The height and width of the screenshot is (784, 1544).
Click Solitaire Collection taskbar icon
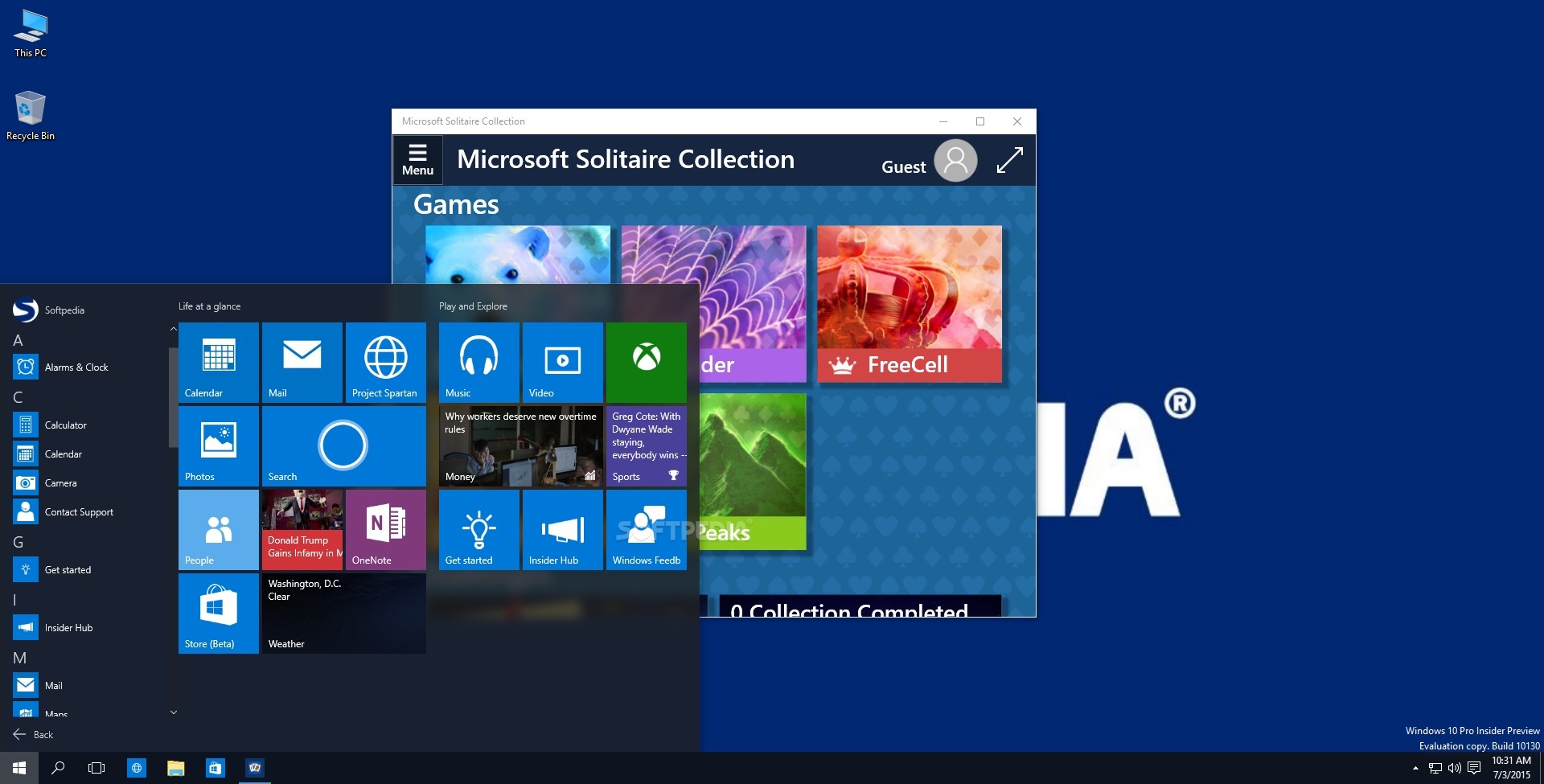tap(255, 768)
